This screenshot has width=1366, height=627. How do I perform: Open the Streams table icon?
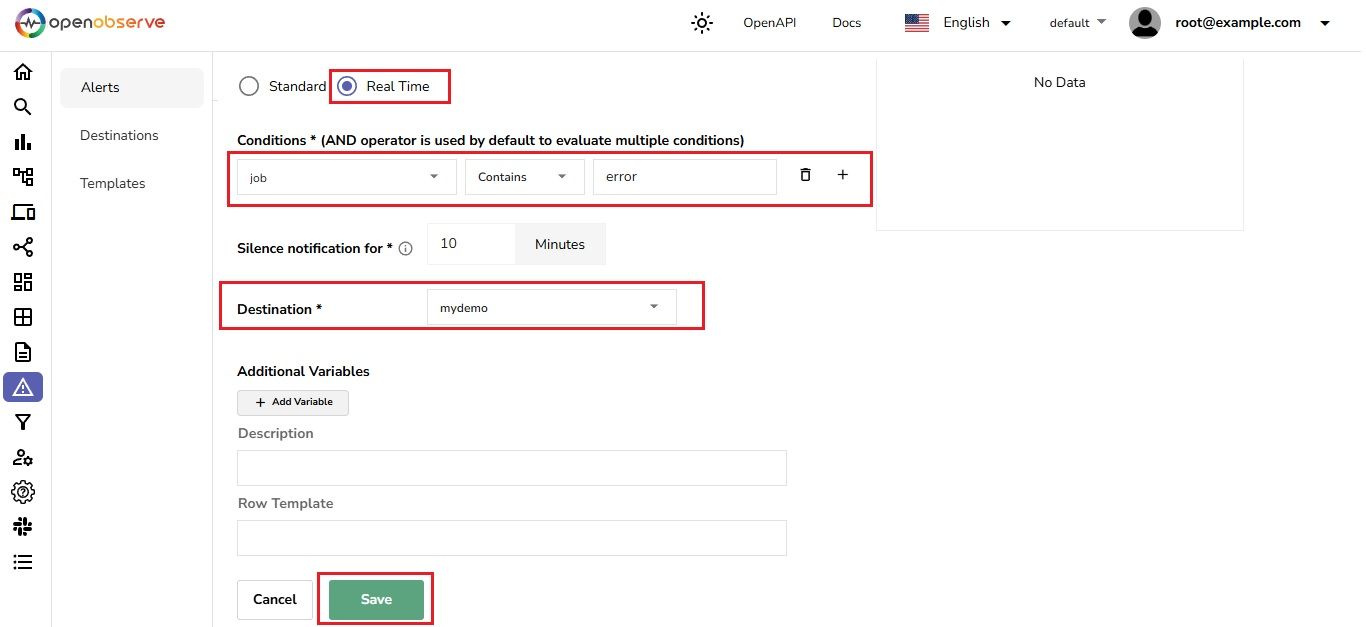click(23, 316)
